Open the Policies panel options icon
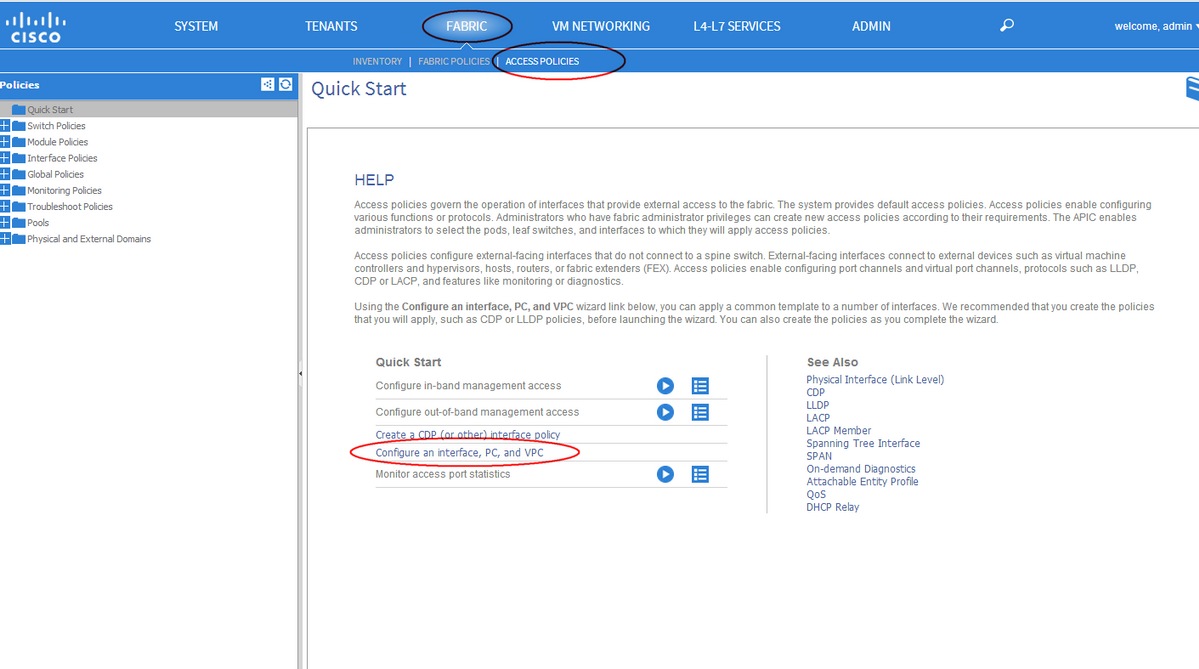Screen dimensions: 1199x669 [x=268, y=84]
